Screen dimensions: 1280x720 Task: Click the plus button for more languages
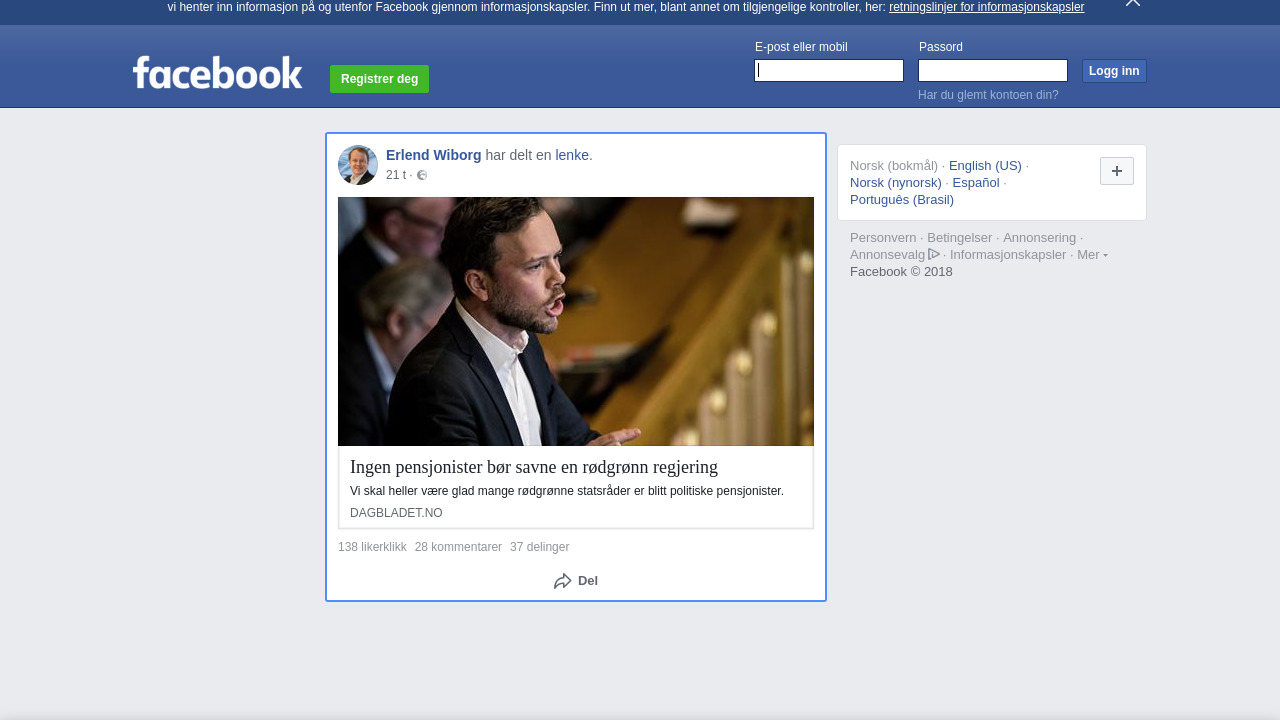pos(1116,171)
